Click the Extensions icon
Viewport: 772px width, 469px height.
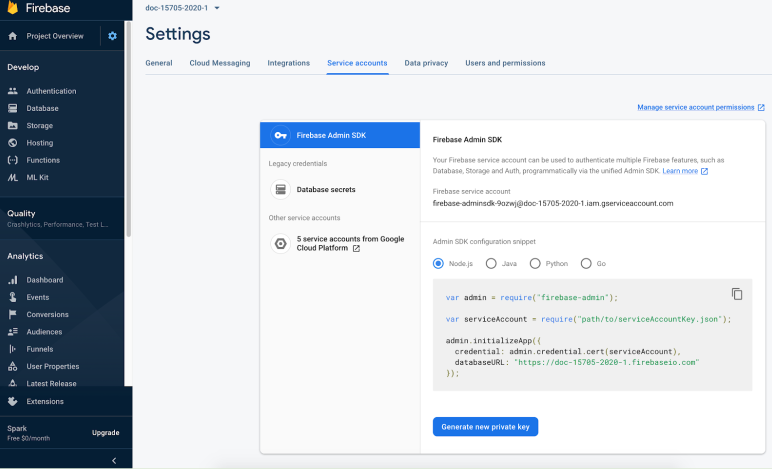pyautogui.click(x=13, y=401)
